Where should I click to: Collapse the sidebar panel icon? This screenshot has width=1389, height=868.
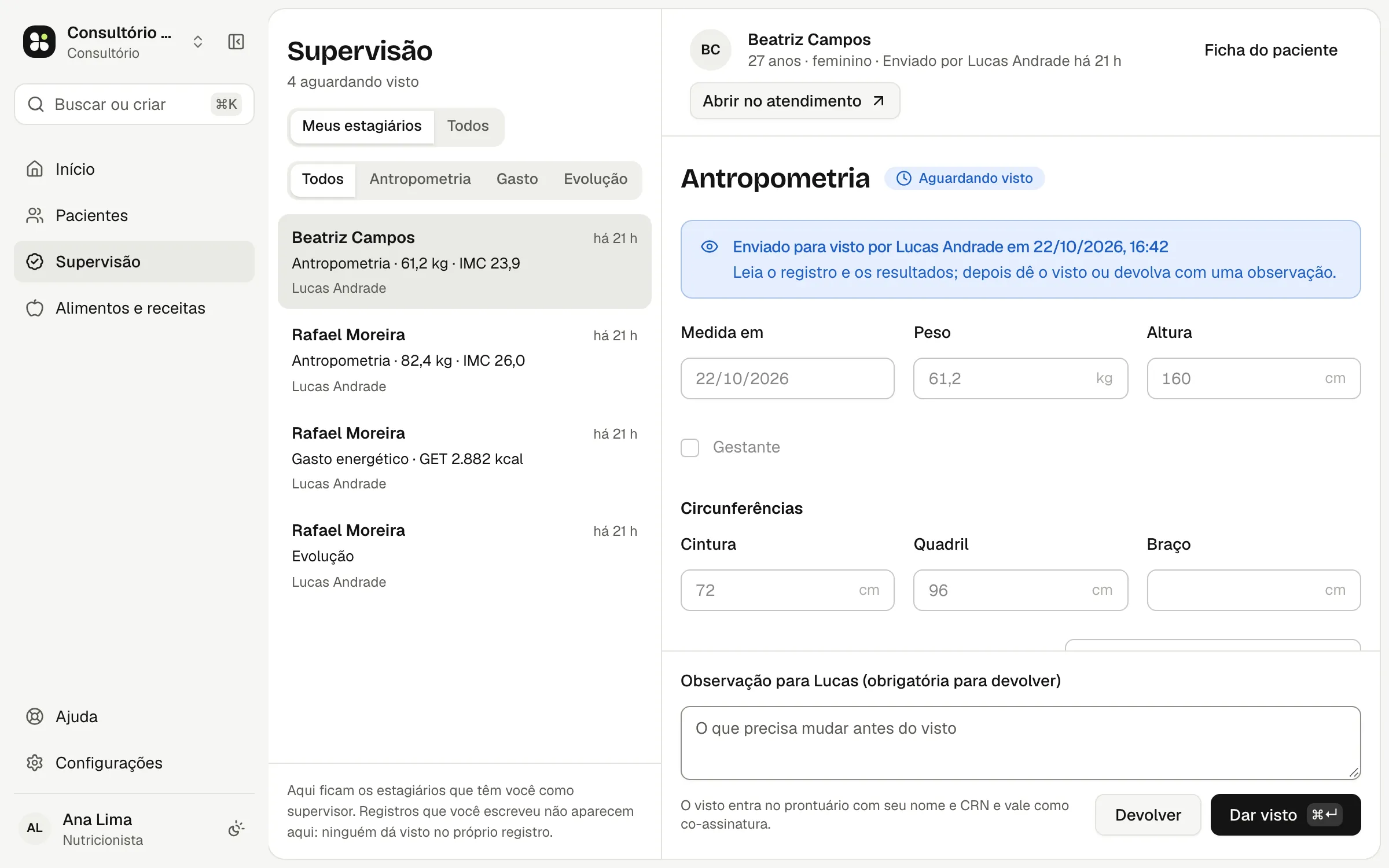click(x=236, y=42)
